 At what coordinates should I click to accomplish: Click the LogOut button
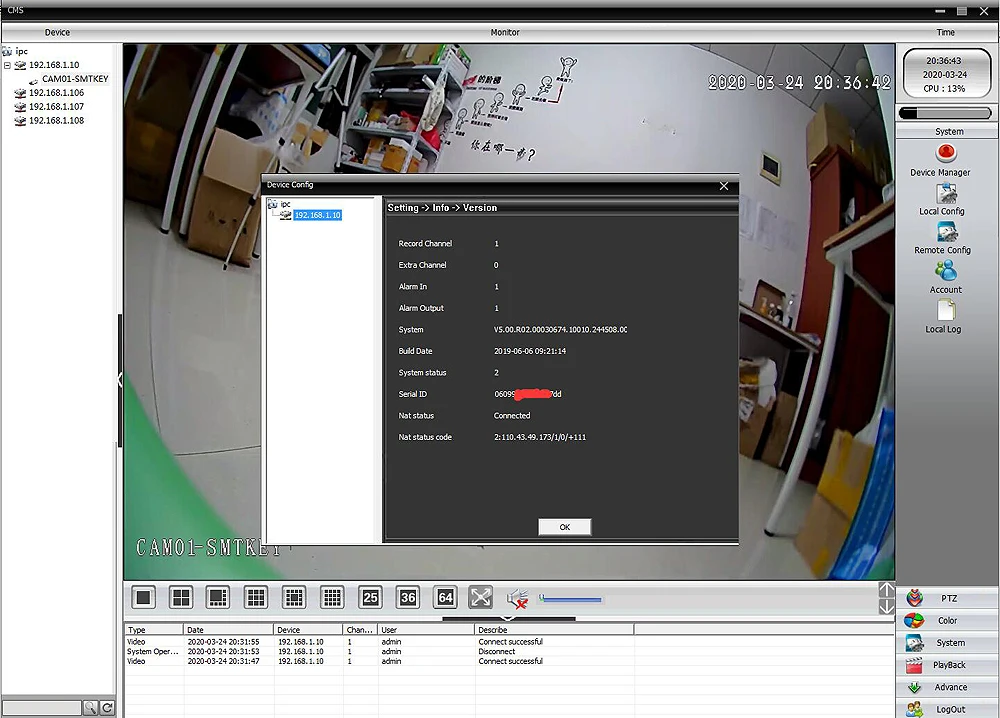click(947, 709)
